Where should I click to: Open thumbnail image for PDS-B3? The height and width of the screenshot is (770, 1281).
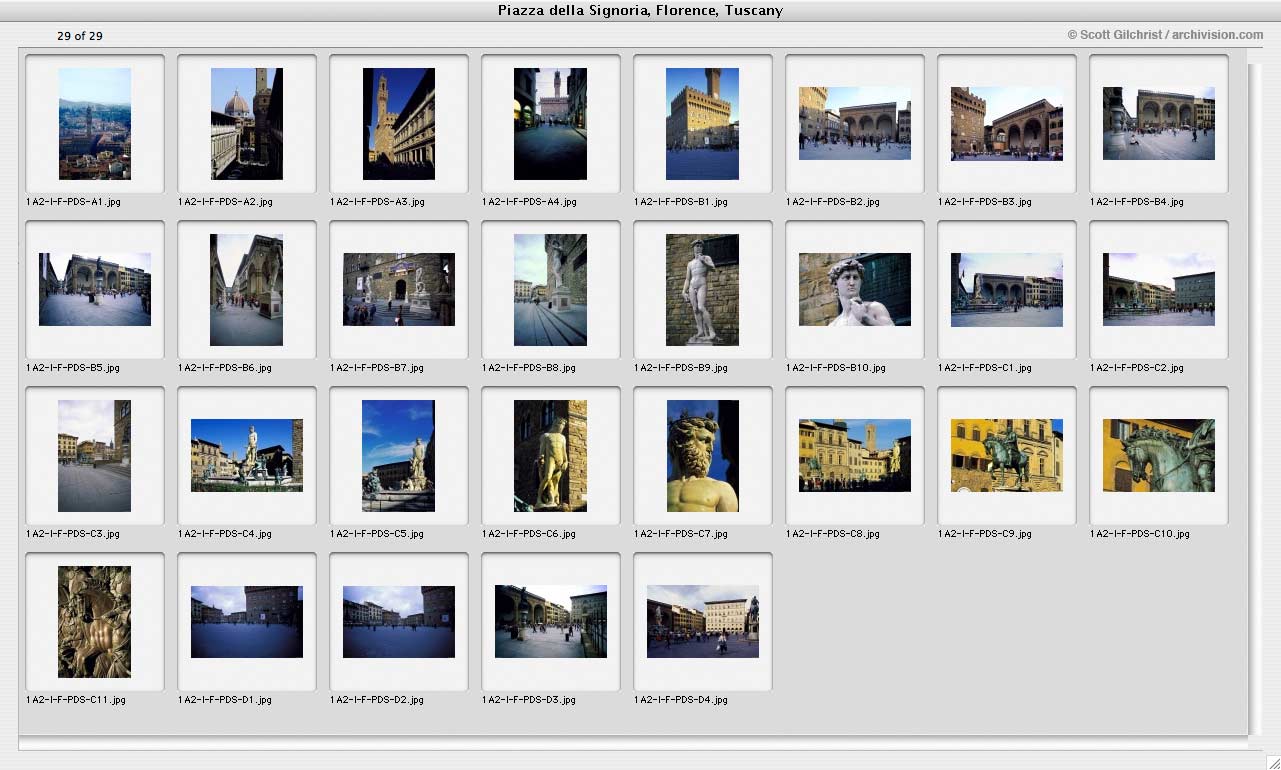point(1007,124)
